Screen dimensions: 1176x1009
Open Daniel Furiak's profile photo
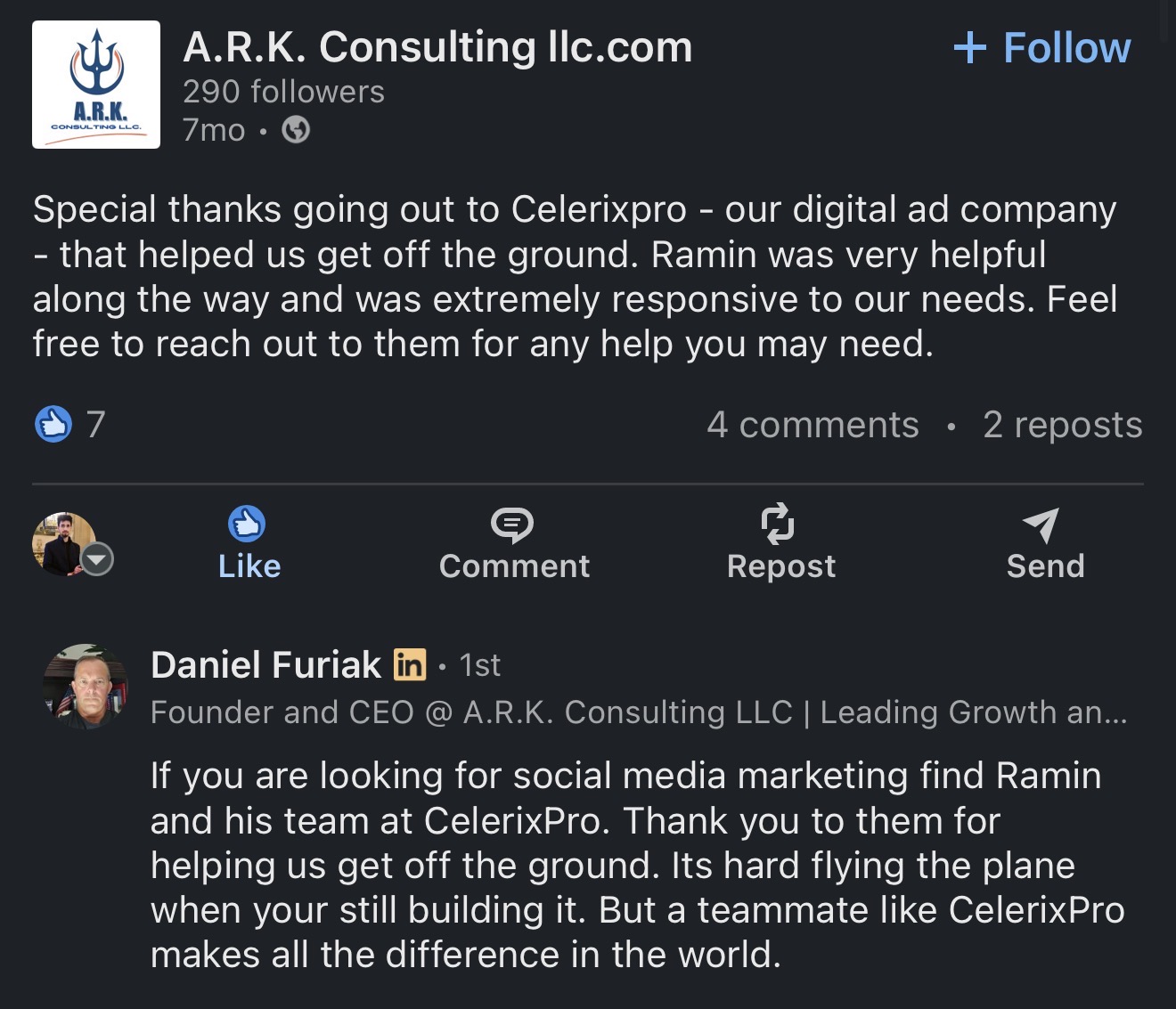[86, 687]
